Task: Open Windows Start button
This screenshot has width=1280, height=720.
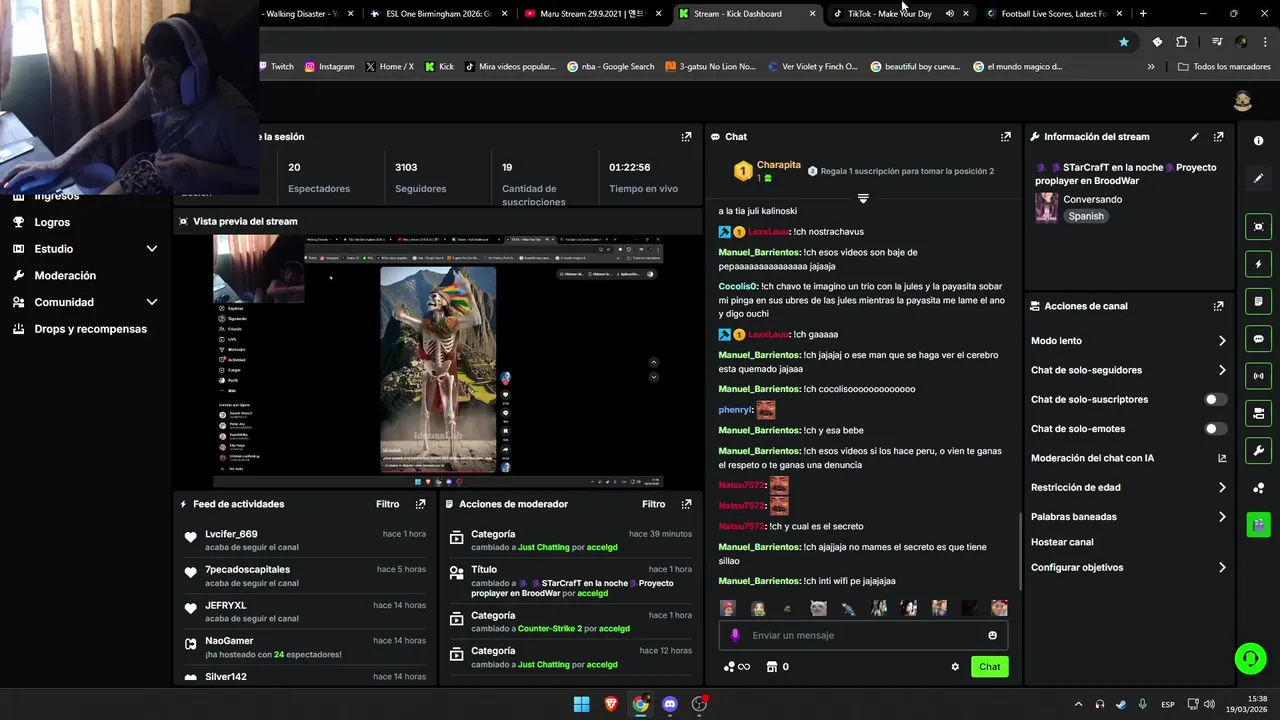Action: (581, 704)
